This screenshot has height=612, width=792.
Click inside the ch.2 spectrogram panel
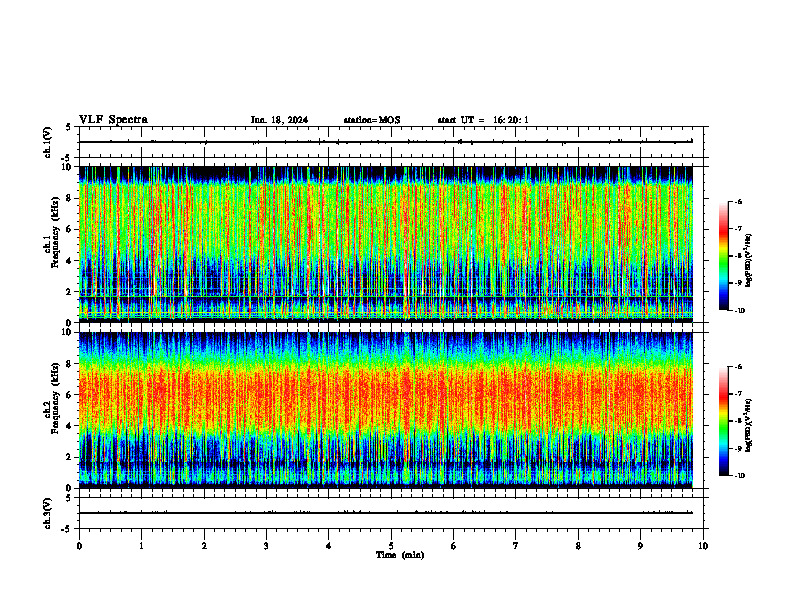386,410
